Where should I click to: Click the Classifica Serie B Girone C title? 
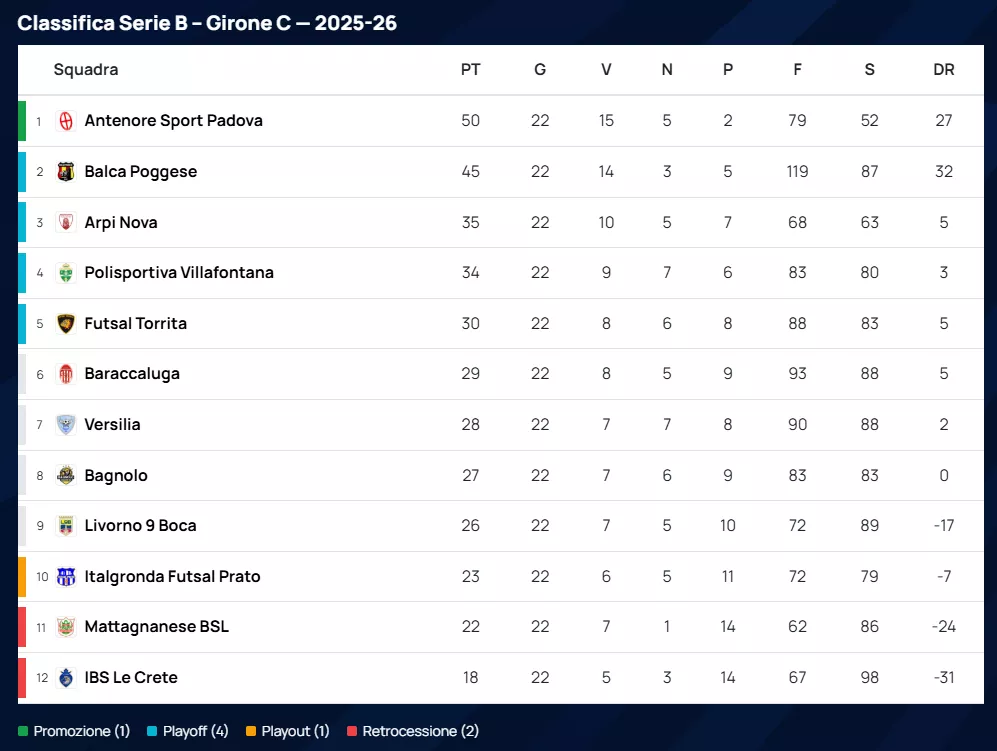click(207, 23)
